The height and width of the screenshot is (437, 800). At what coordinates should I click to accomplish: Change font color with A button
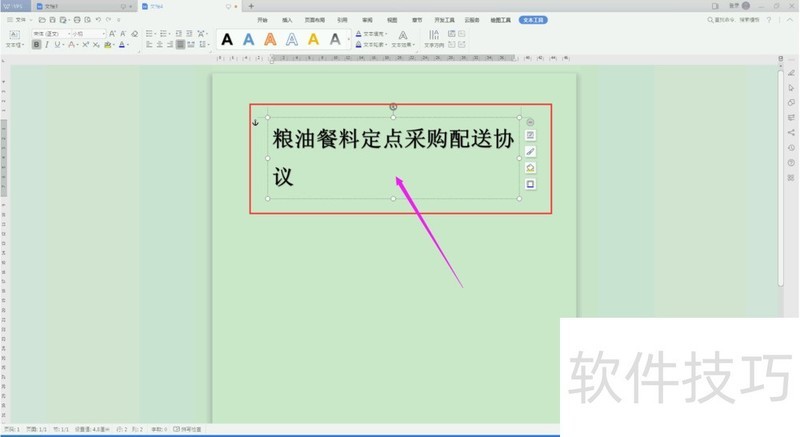tap(72, 45)
